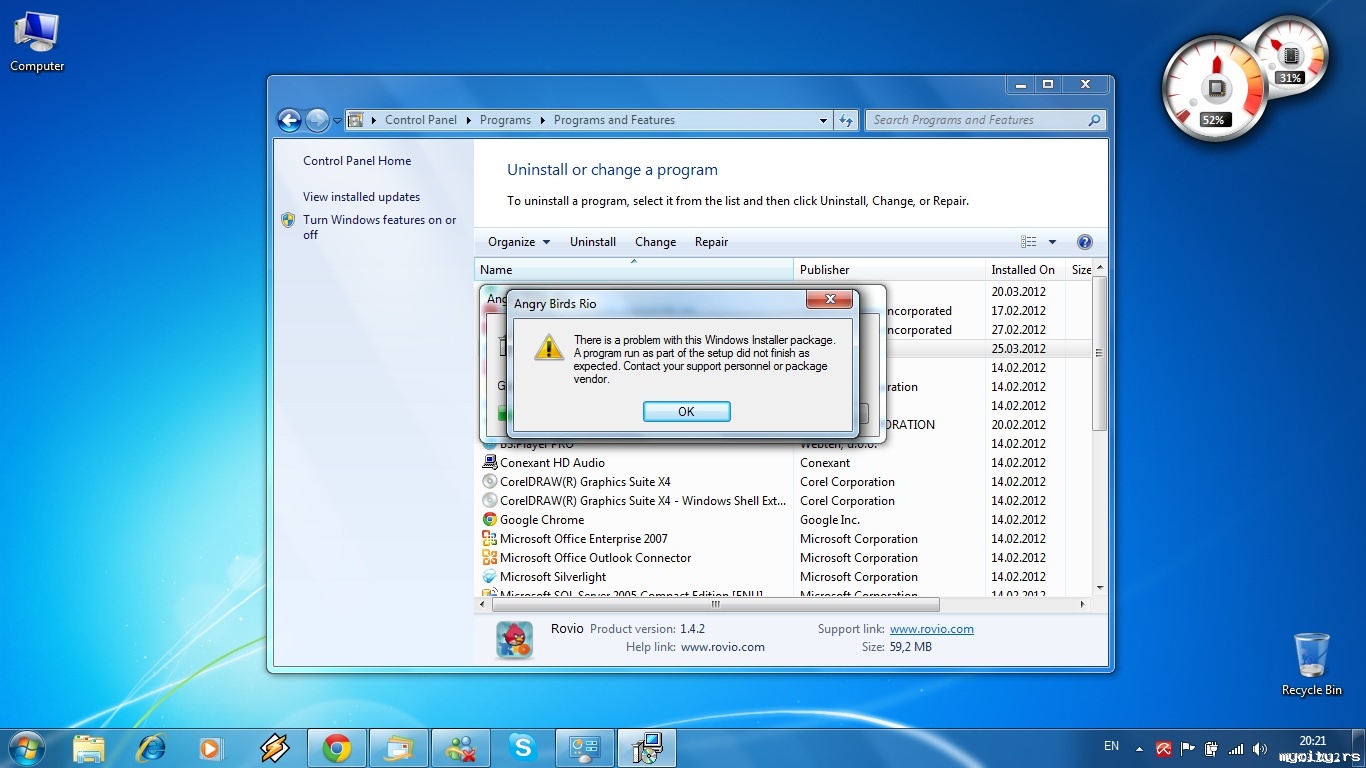Click the Google Chrome icon in program list
Screen dimensions: 1366x768
pos(489,520)
